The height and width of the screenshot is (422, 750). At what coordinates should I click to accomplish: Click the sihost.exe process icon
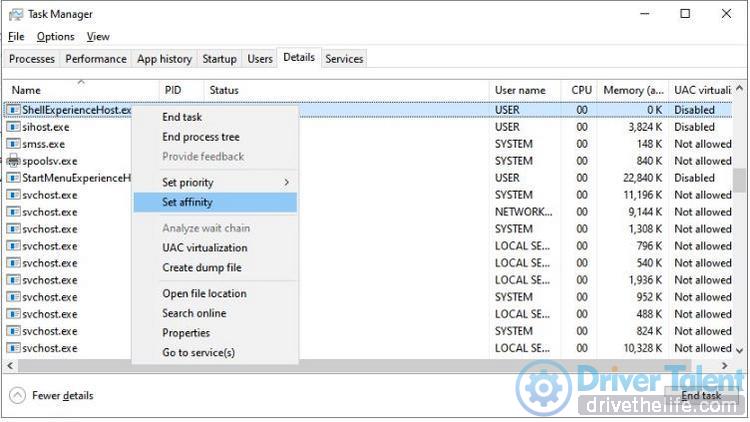tap(13, 127)
